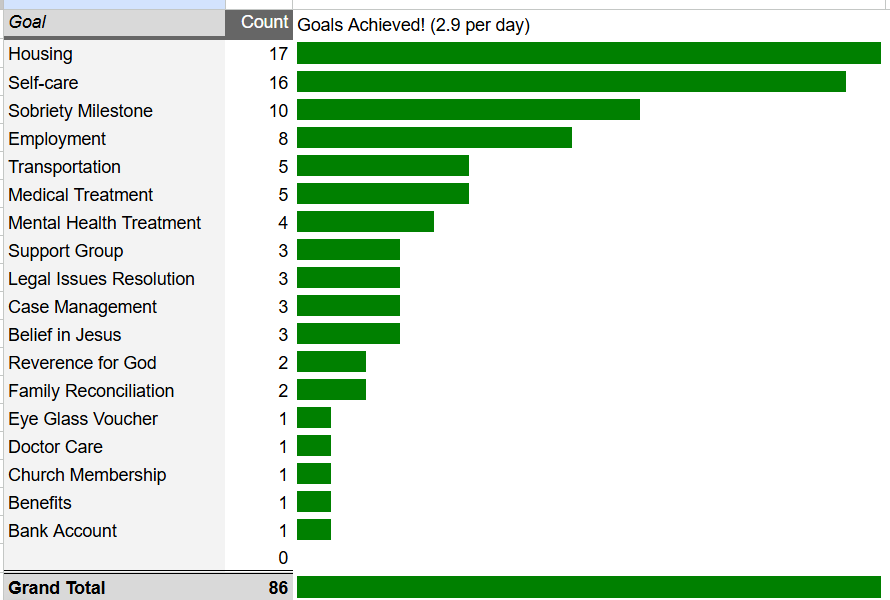This screenshot has width=890, height=600.
Task: Click the Bank Account count 1
Action: coord(283,531)
